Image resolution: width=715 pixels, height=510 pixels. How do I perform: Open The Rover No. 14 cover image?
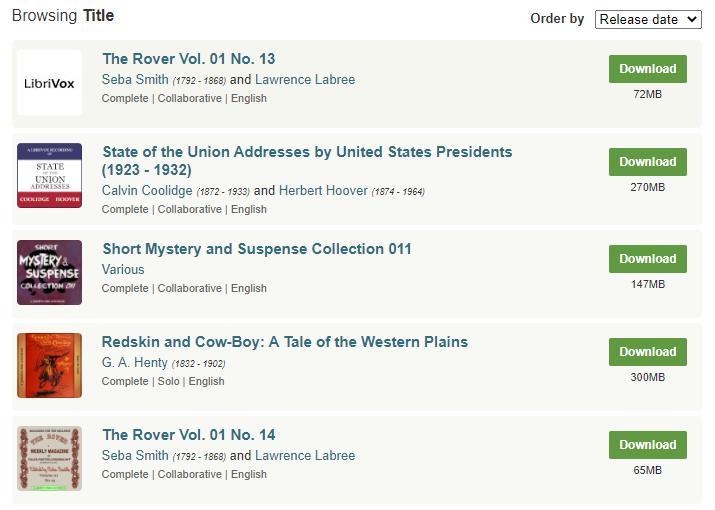coord(49,459)
